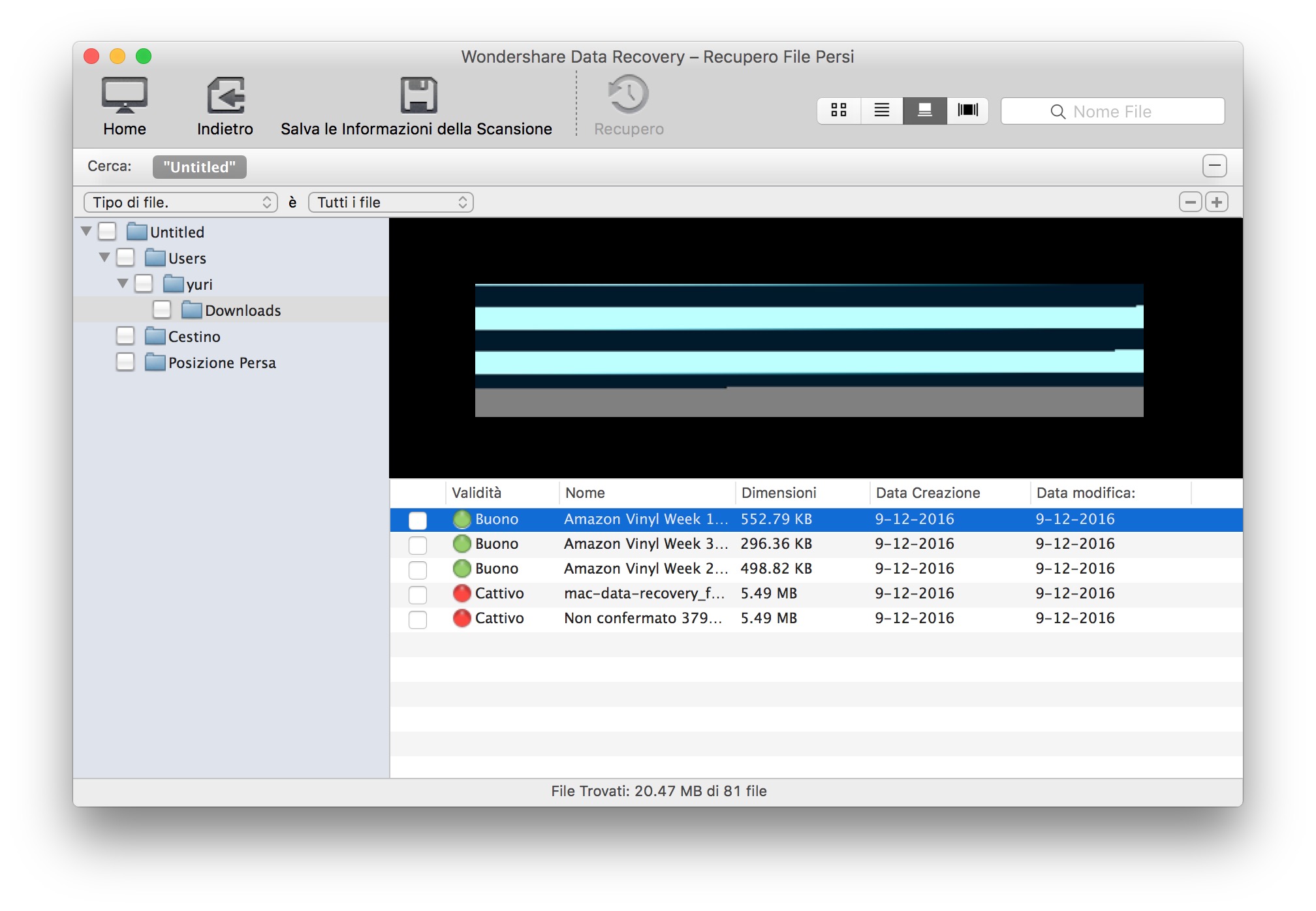1316x911 pixels.
Task: Switch to list view mode
Action: [x=881, y=110]
